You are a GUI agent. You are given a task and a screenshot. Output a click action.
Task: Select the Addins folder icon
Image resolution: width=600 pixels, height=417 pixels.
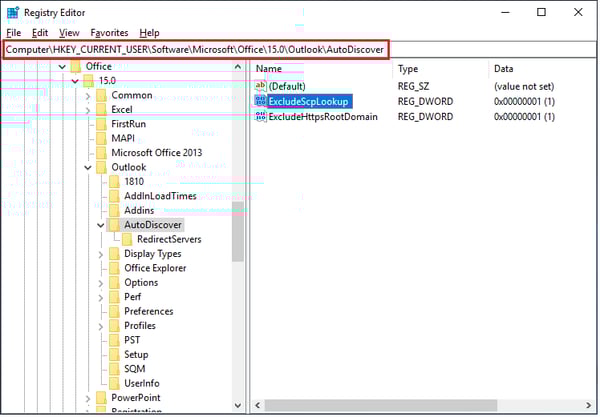[x=114, y=210]
